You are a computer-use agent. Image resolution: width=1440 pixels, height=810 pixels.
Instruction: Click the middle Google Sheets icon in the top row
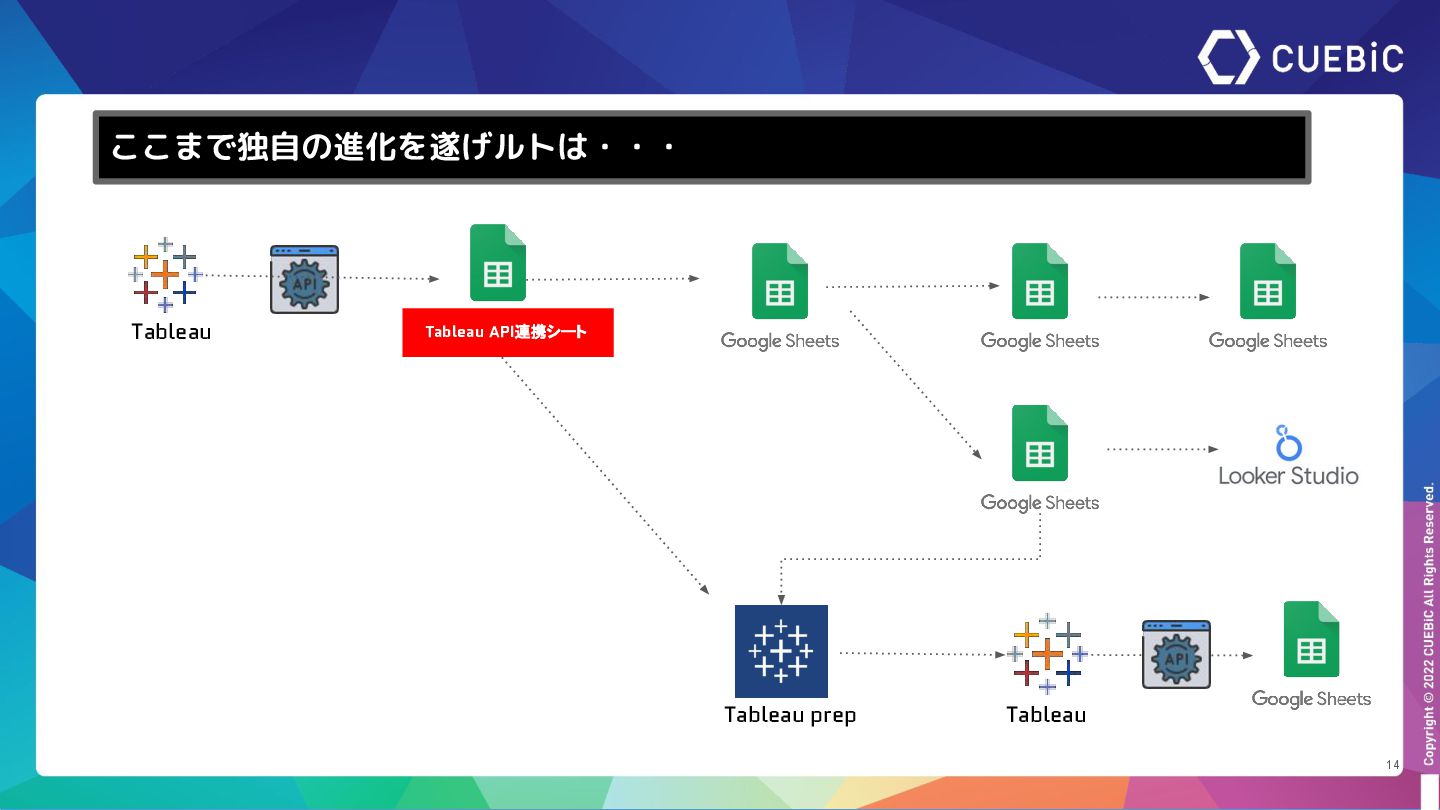[x=1040, y=281]
